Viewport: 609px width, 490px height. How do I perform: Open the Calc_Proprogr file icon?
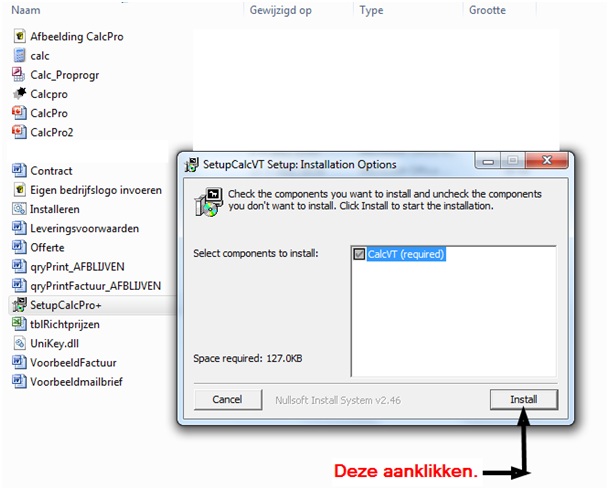19,74
